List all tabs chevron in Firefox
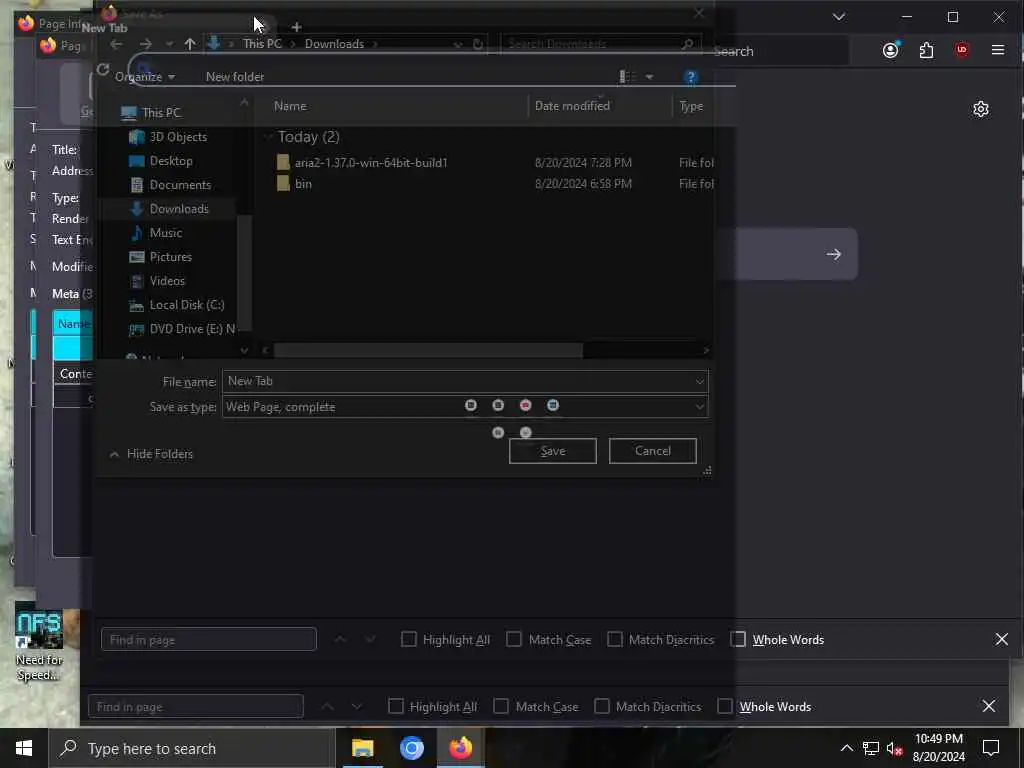The height and width of the screenshot is (768, 1024). tap(839, 17)
